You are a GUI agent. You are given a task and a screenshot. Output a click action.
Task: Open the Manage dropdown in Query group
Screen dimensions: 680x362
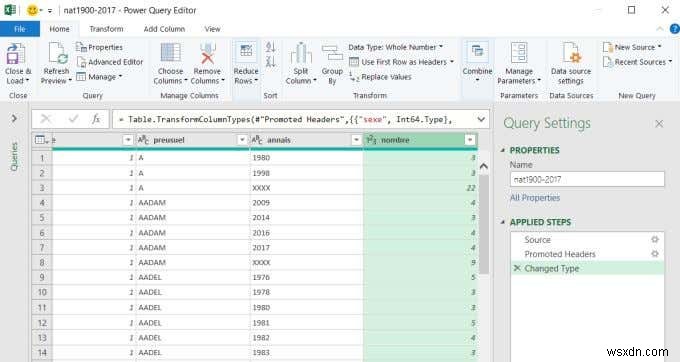100,77
